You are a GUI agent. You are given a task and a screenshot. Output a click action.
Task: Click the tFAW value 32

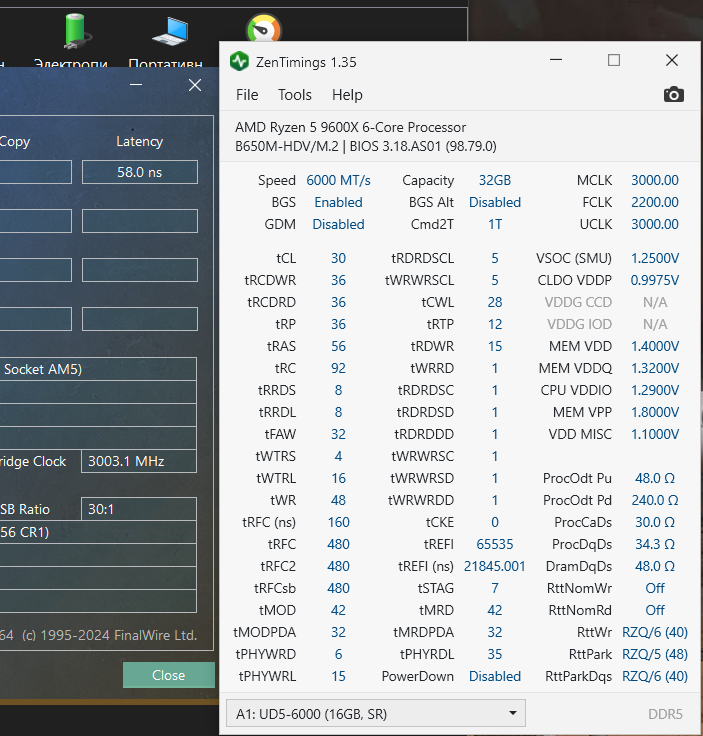point(338,434)
